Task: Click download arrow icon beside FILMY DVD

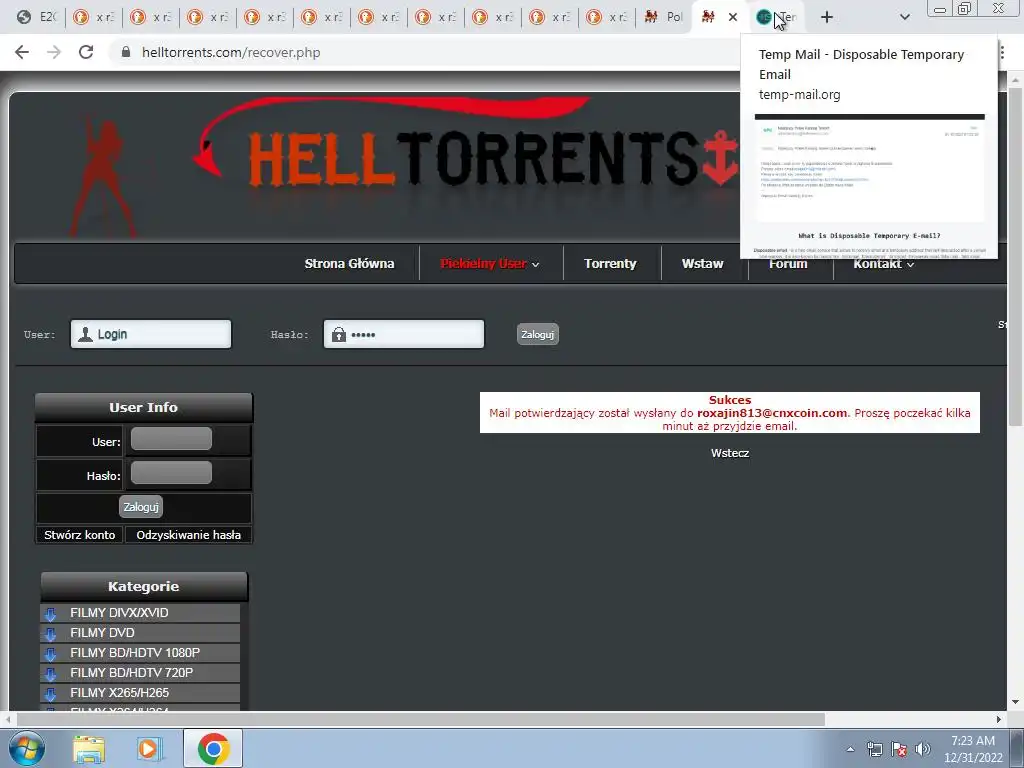Action: click(50, 633)
